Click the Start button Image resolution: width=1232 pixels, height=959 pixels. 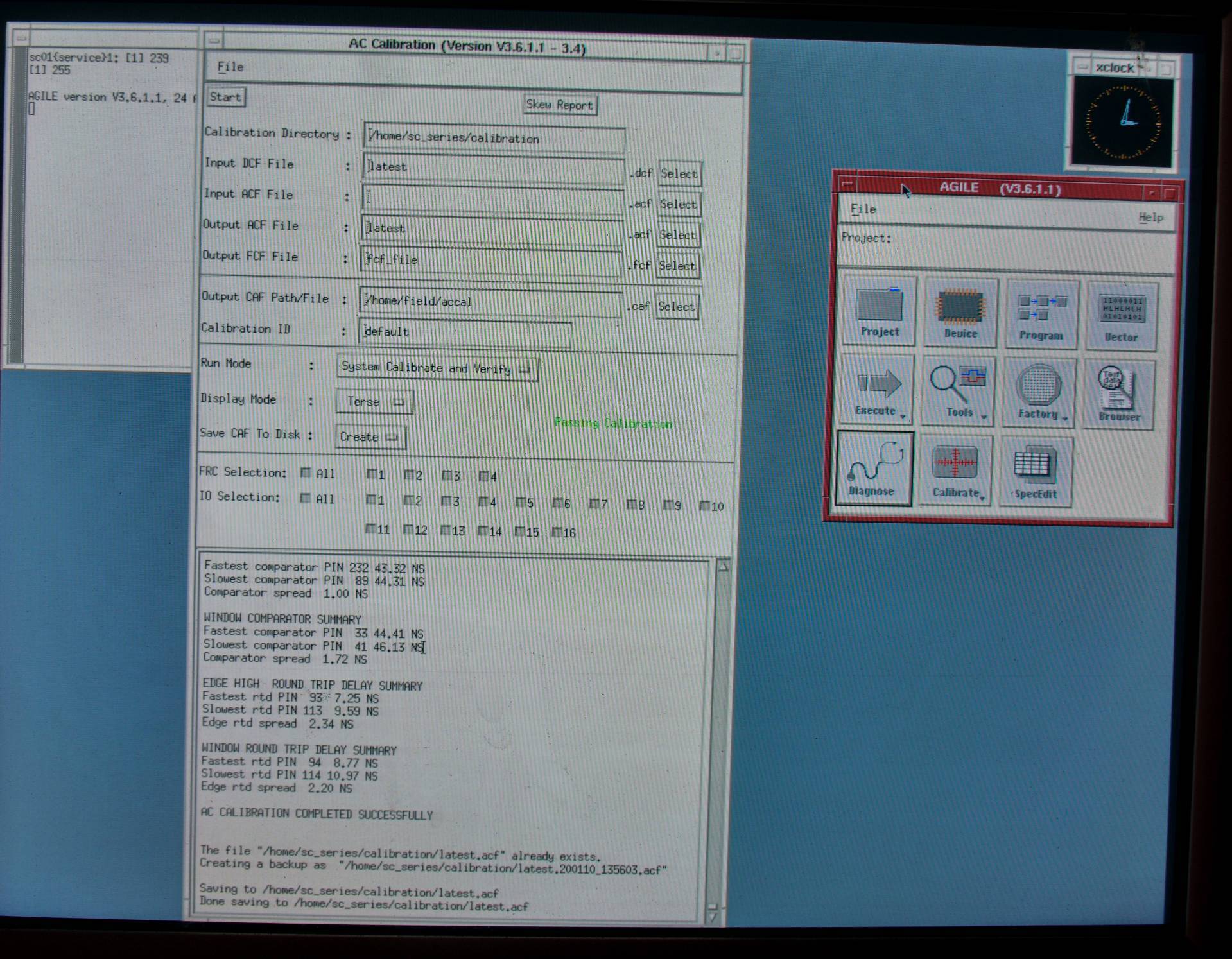(x=225, y=98)
